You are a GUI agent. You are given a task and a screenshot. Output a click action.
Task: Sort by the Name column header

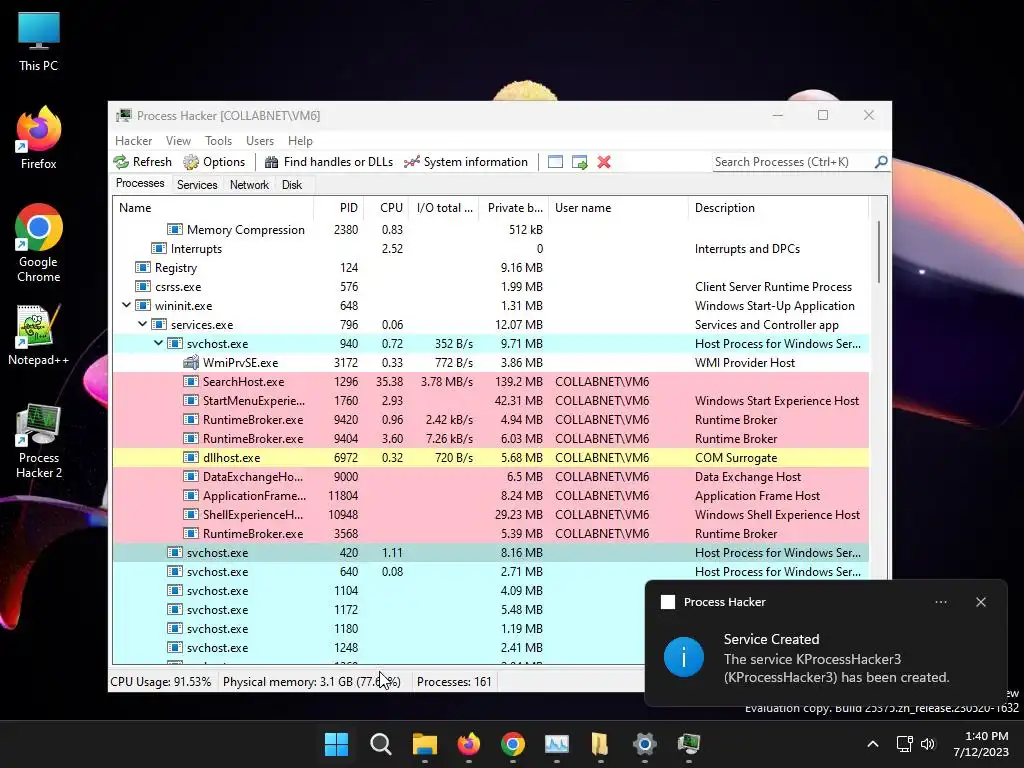(x=213, y=208)
